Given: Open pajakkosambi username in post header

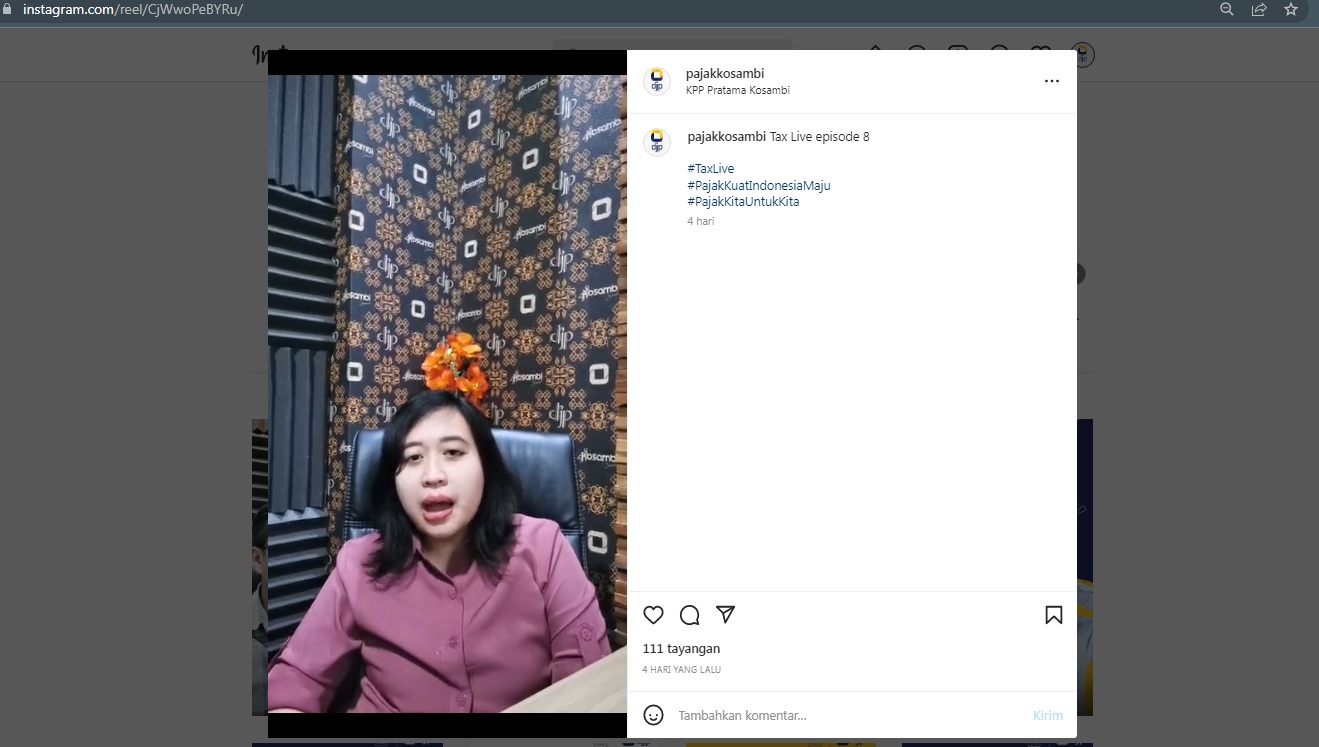Looking at the screenshot, I should (x=725, y=74).
